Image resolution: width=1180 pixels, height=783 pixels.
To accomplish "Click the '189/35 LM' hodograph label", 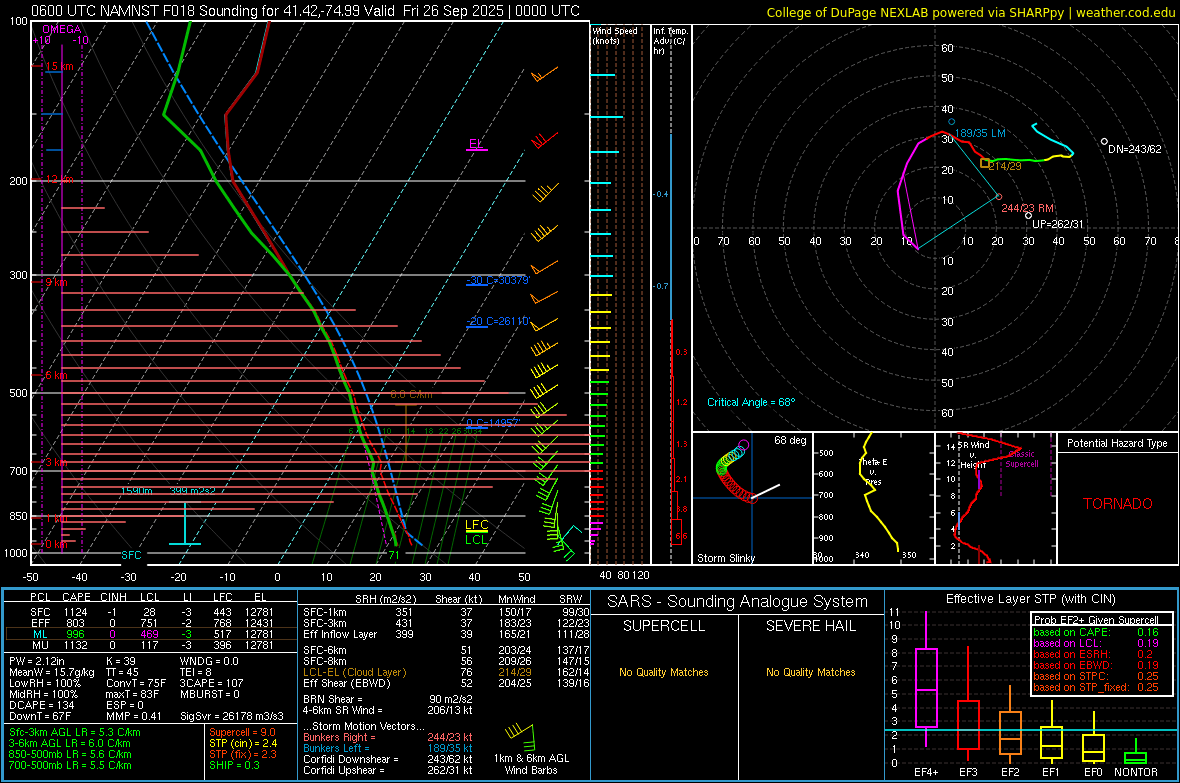I will pos(980,133).
